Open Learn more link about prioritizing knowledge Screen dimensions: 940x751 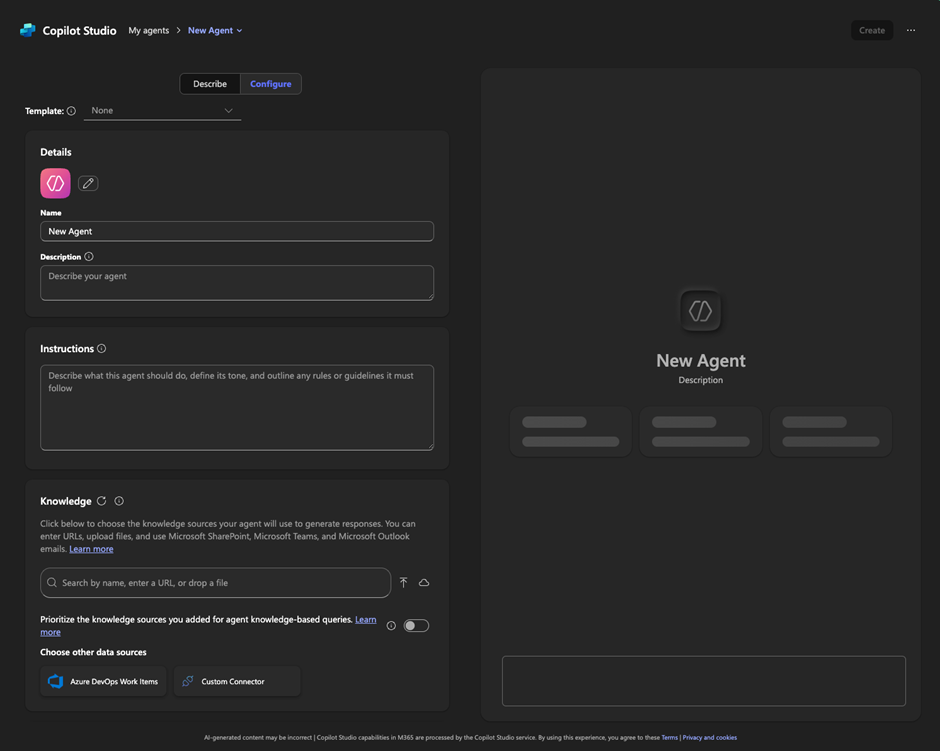(x=365, y=620)
